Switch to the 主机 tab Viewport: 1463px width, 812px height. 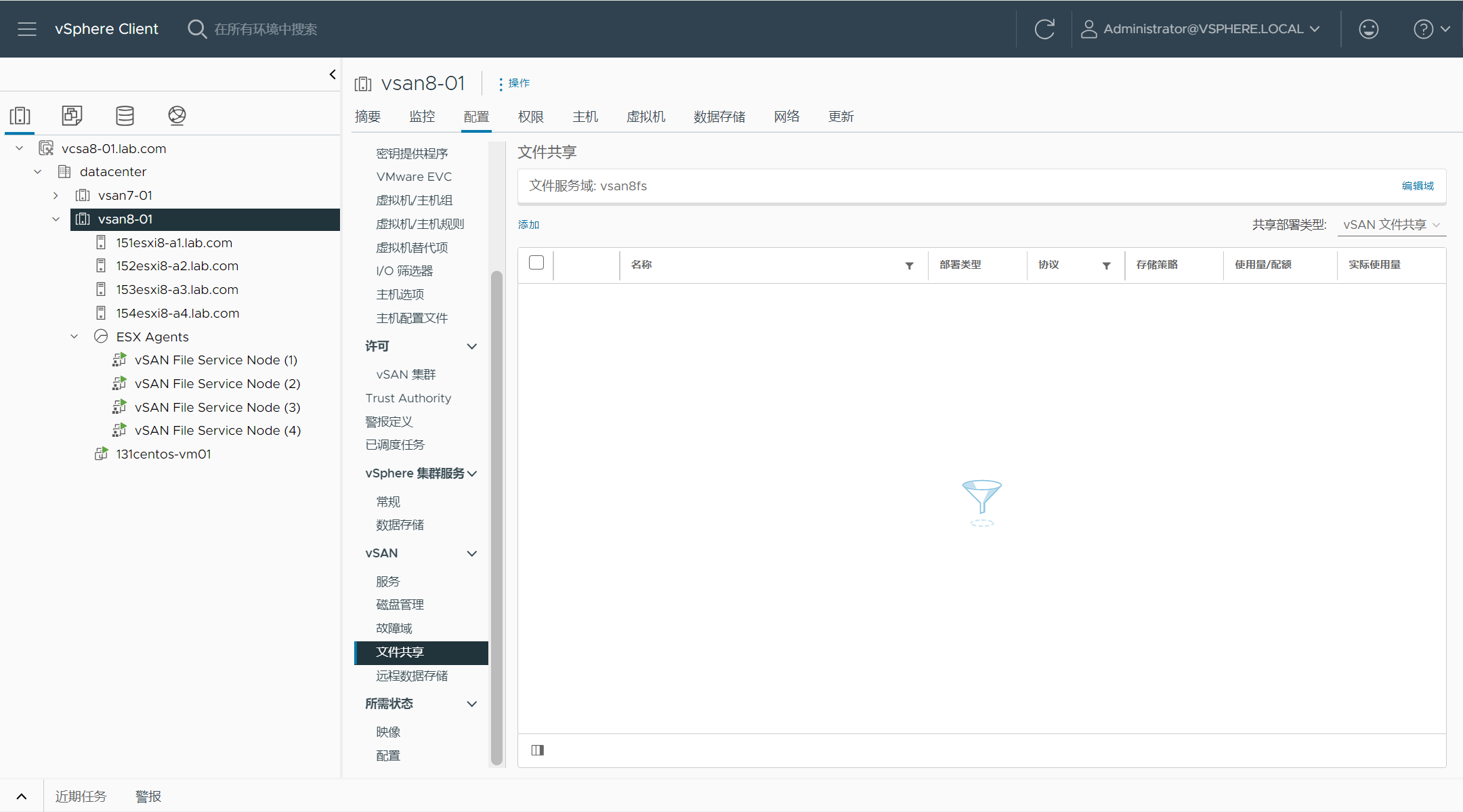(585, 116)
